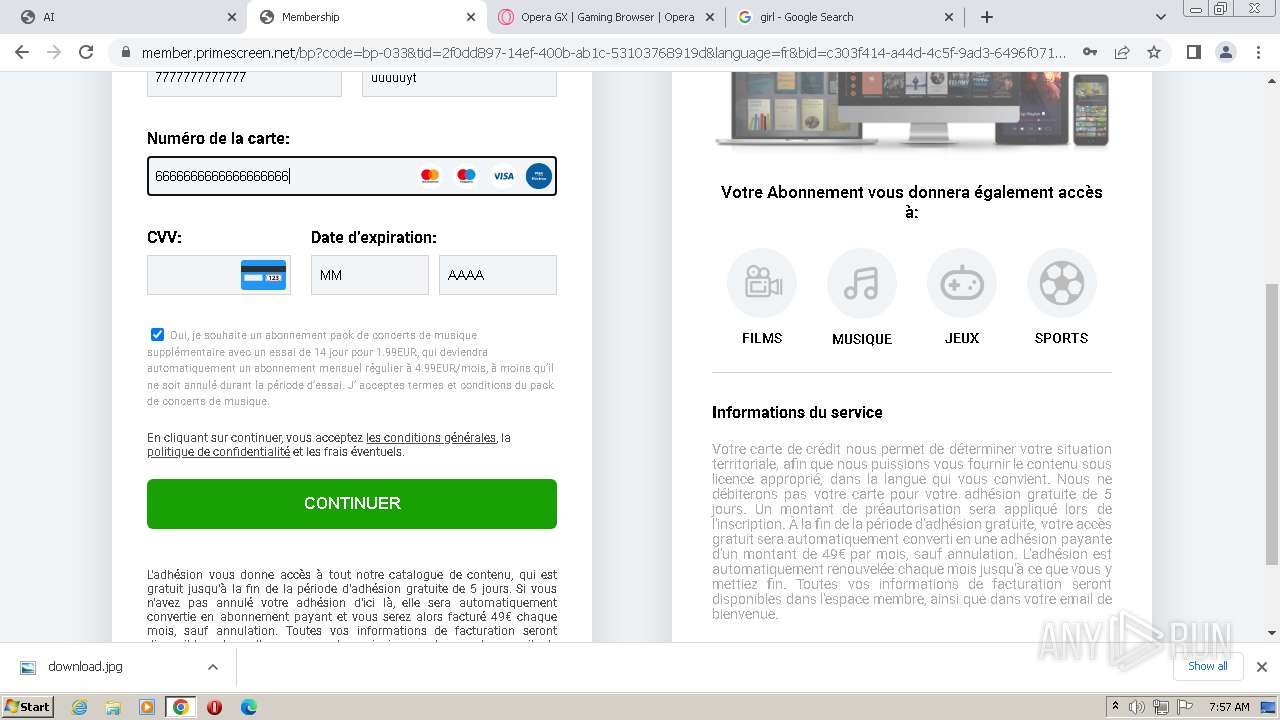
Task: Open politique de confidentialité link
Action: coord(219,452)
